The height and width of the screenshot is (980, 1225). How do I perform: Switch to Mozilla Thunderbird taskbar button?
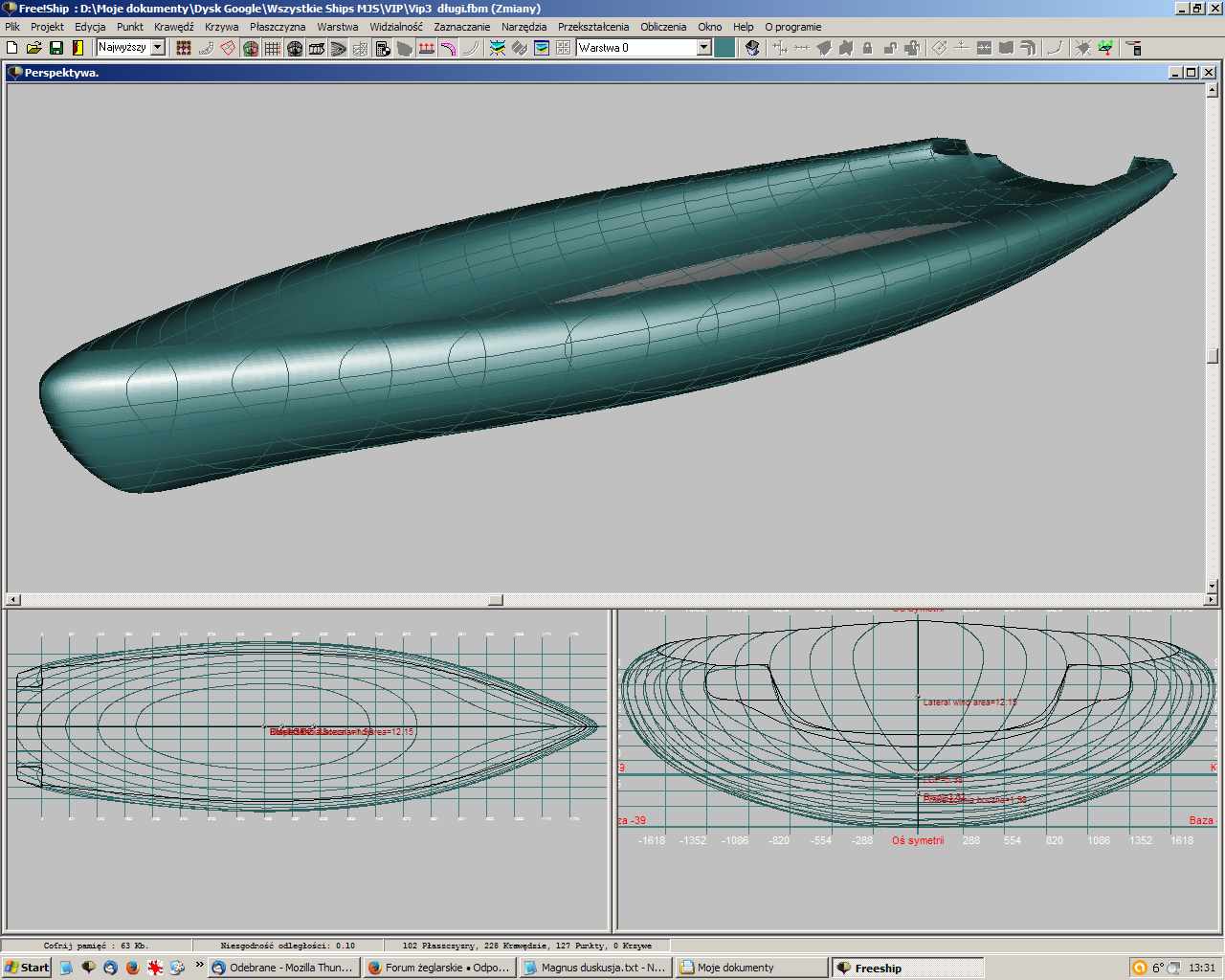pos(283,968)
